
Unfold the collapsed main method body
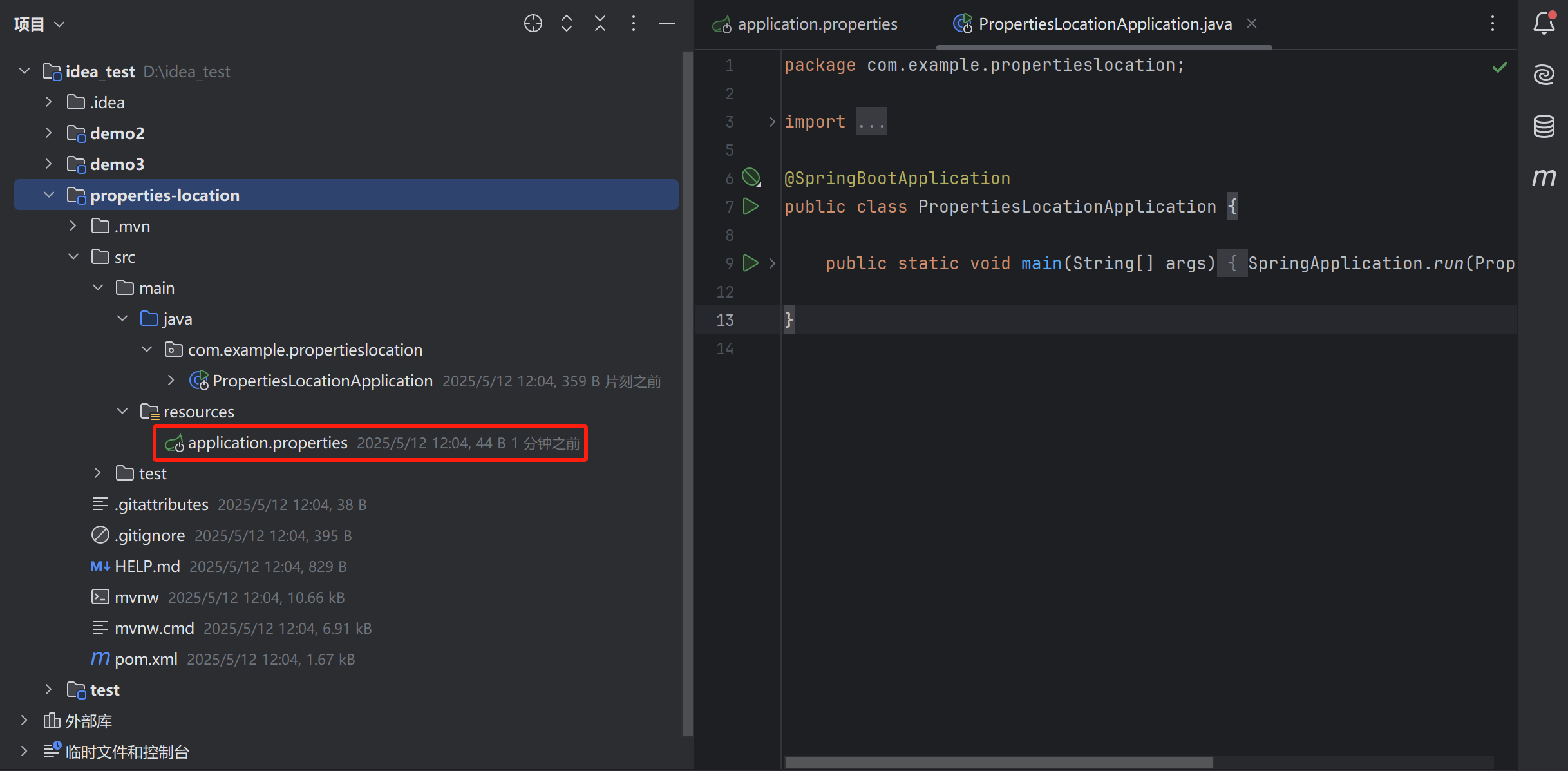772,263
